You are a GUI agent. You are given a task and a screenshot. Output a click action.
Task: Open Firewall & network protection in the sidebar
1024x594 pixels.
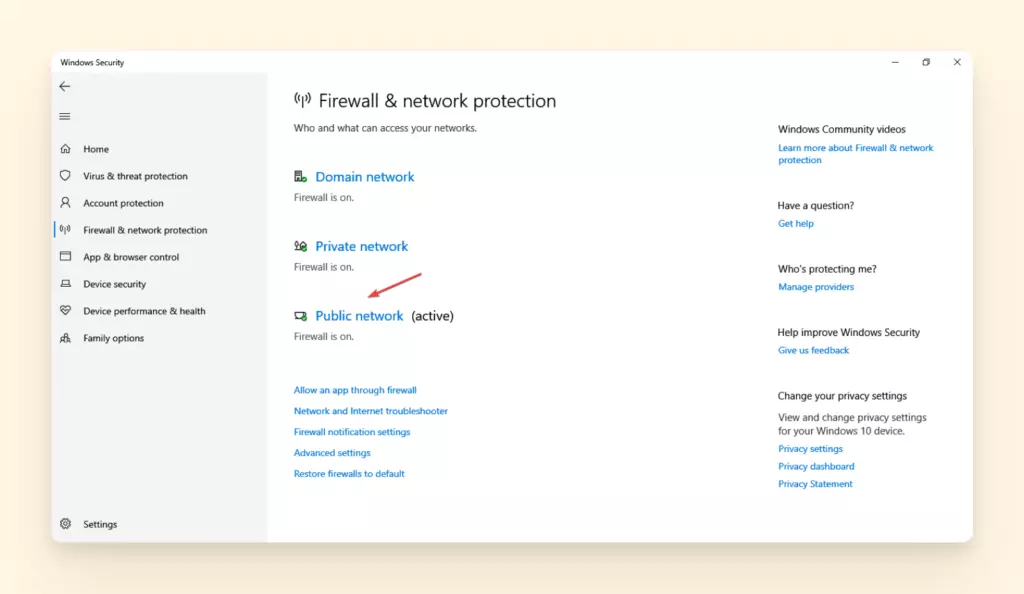145,230
